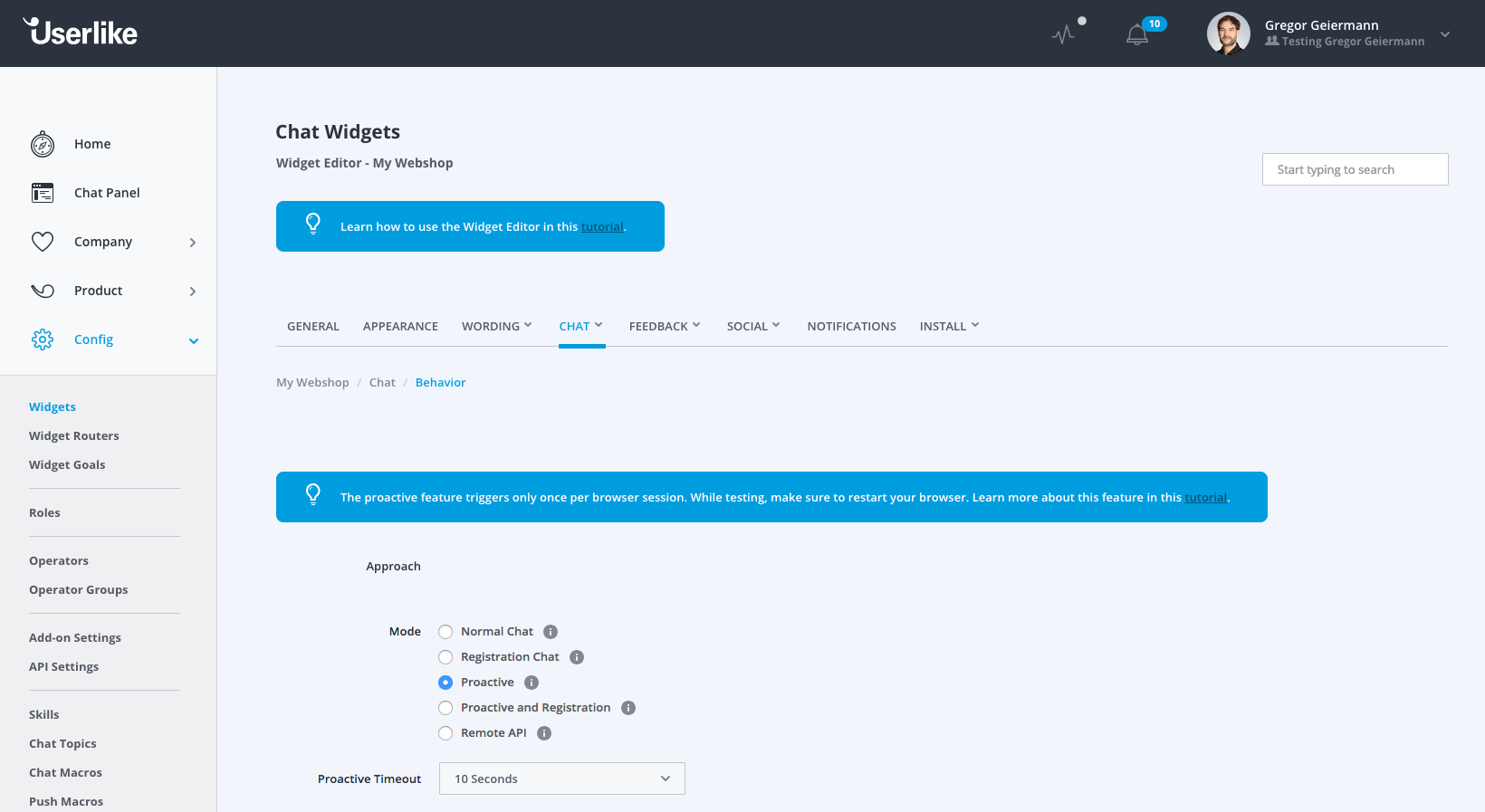Image resolution: width=1485 pixels, height=812 pixels.
Task: Open the SOCIAL tab dropdown
Action: click(753, 326)
